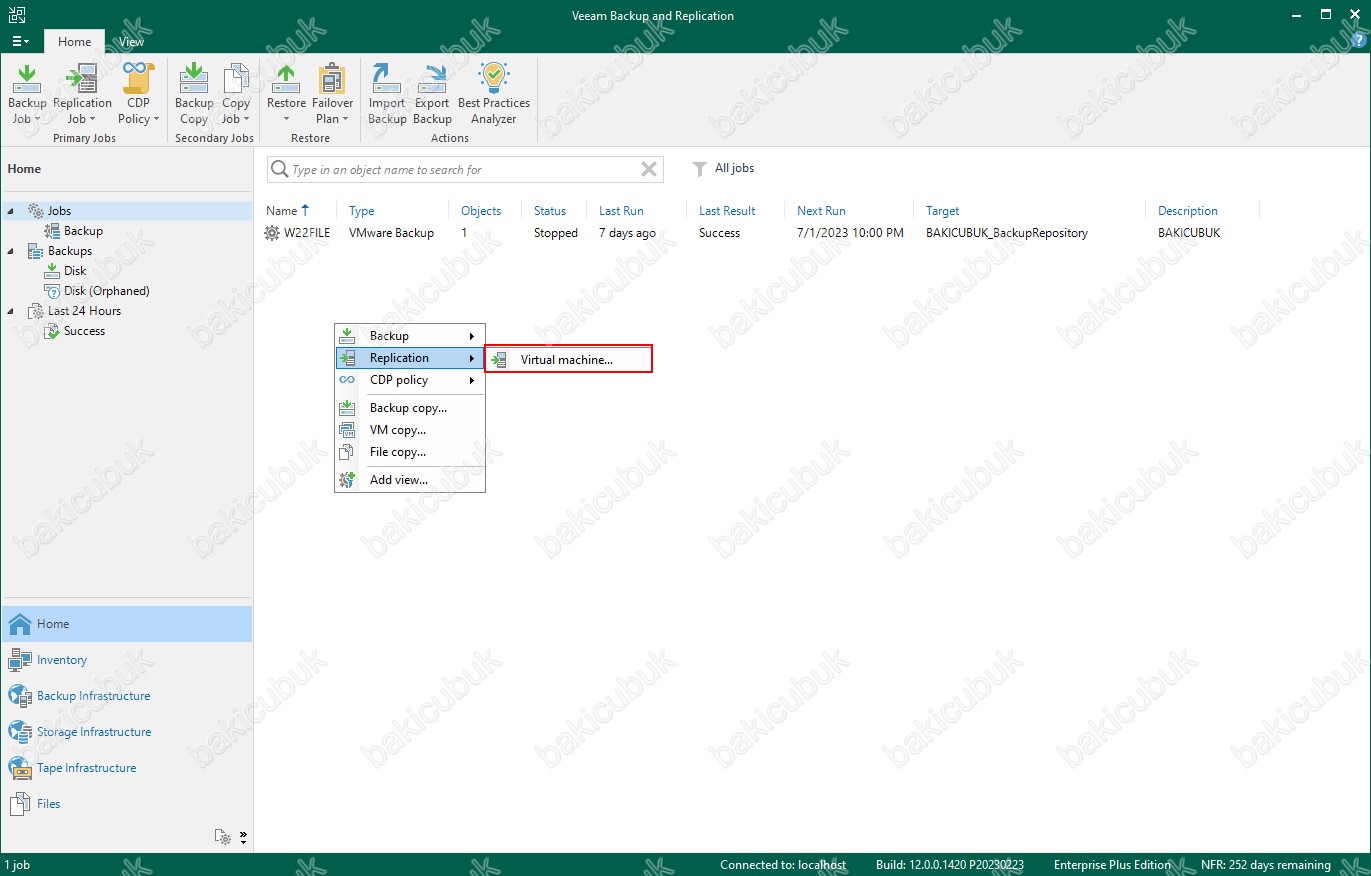Open the CDP Policy ribbon button

pyautogui.click(x=138, y=94)
